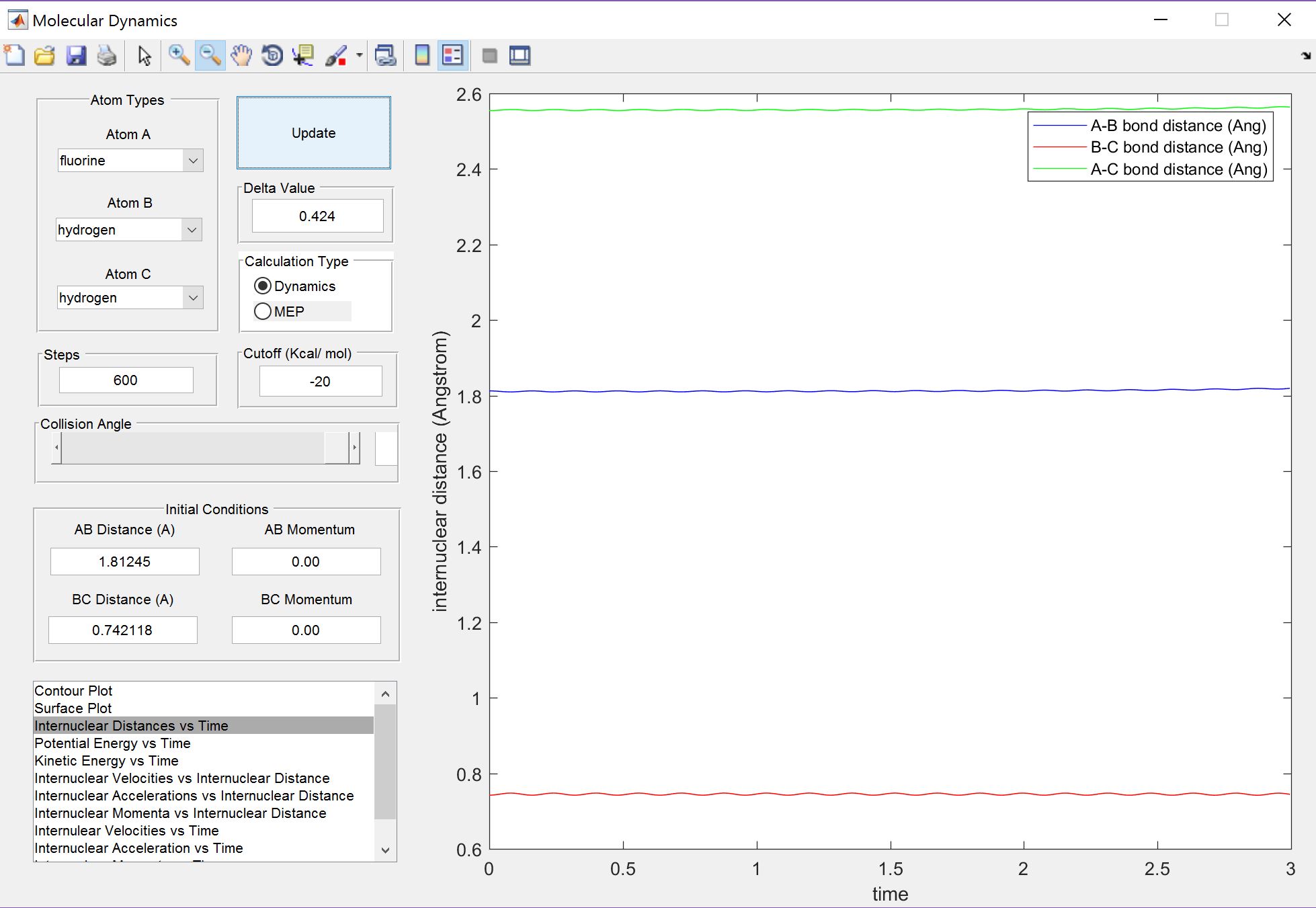Click the Collision Angle slider right arrow

354,448
